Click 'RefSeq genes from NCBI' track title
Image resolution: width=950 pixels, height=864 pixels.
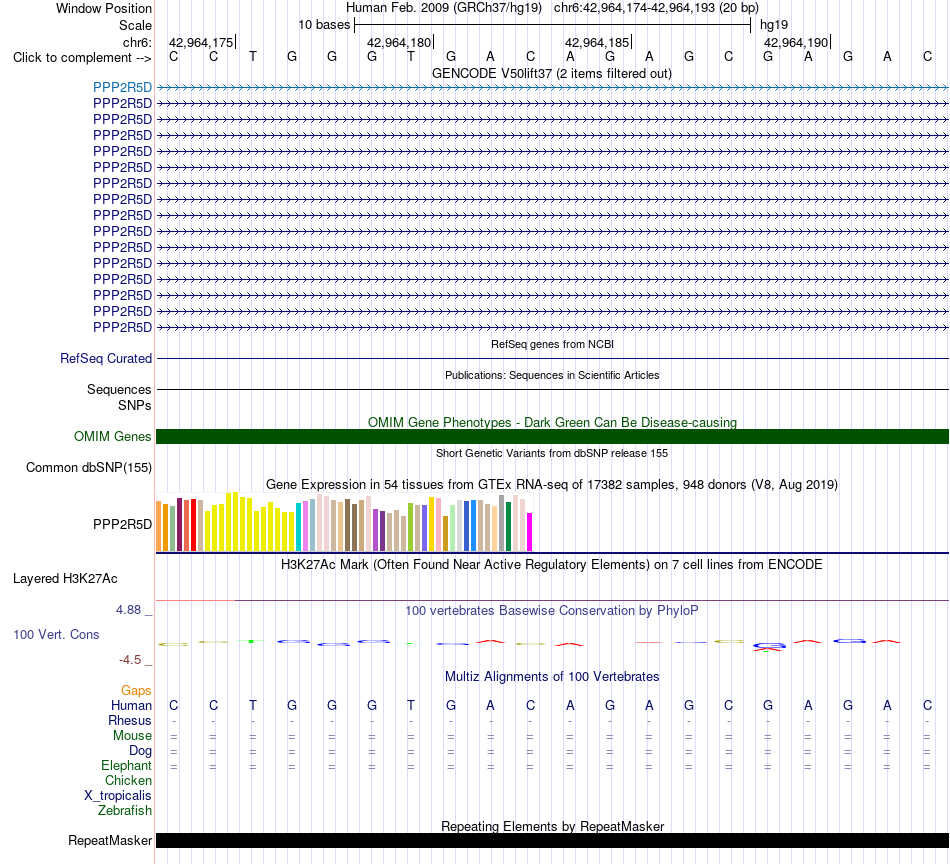tap(552, 344)
